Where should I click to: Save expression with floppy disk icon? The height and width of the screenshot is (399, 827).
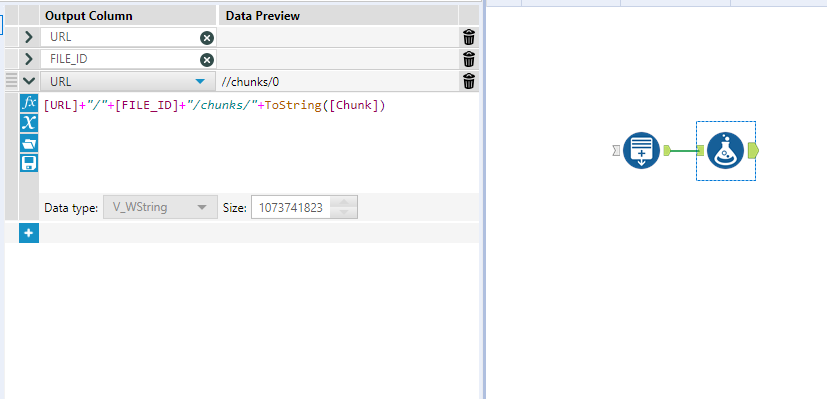(29, 163)
